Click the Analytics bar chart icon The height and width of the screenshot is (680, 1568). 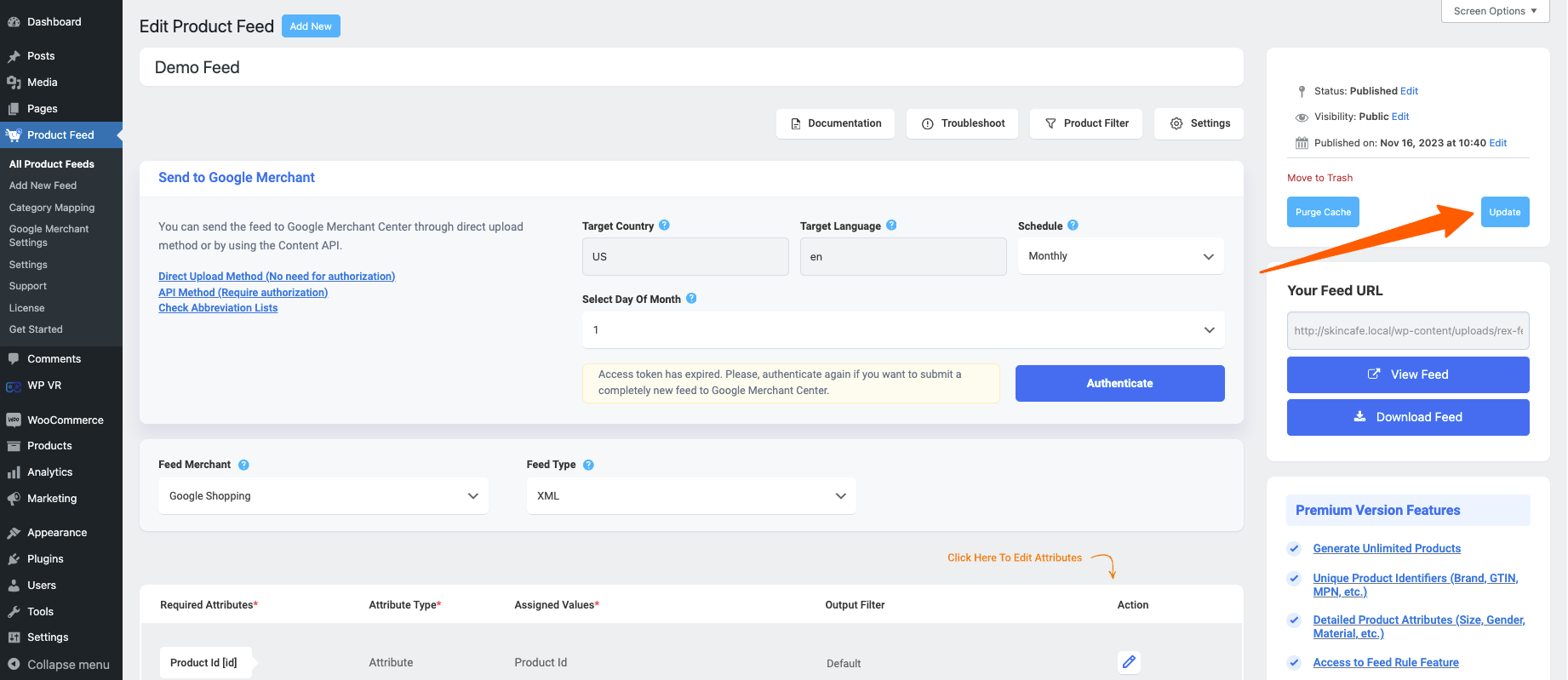(14, 472)
